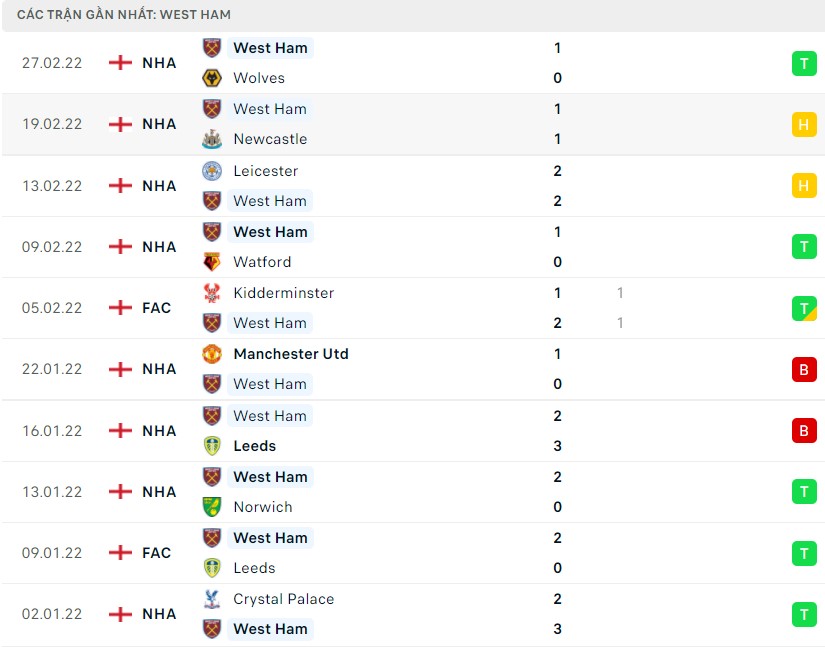Click the yellow H badge for the Newcastle draw

(x=804, y=124)
